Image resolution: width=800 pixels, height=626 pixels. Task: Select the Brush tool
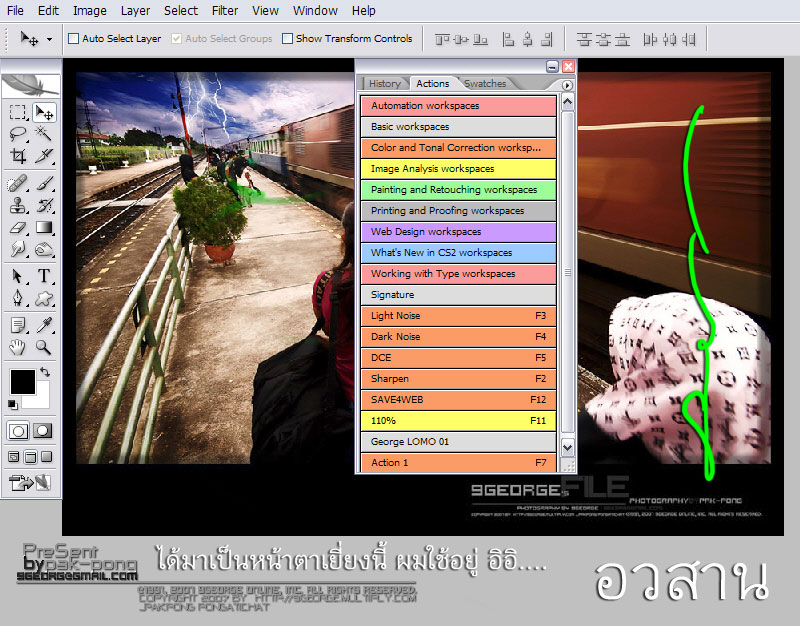click(x=44, y=183)
